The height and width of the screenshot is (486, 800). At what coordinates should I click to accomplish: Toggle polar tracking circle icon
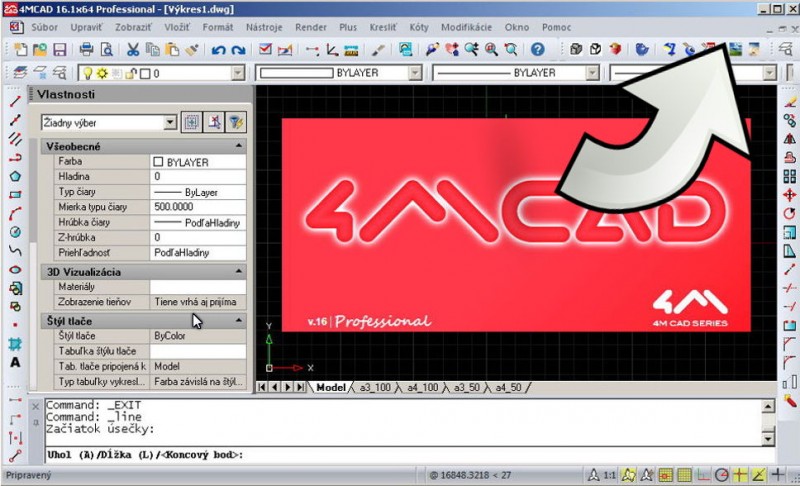pyautogui.click(x=721, y=475)
